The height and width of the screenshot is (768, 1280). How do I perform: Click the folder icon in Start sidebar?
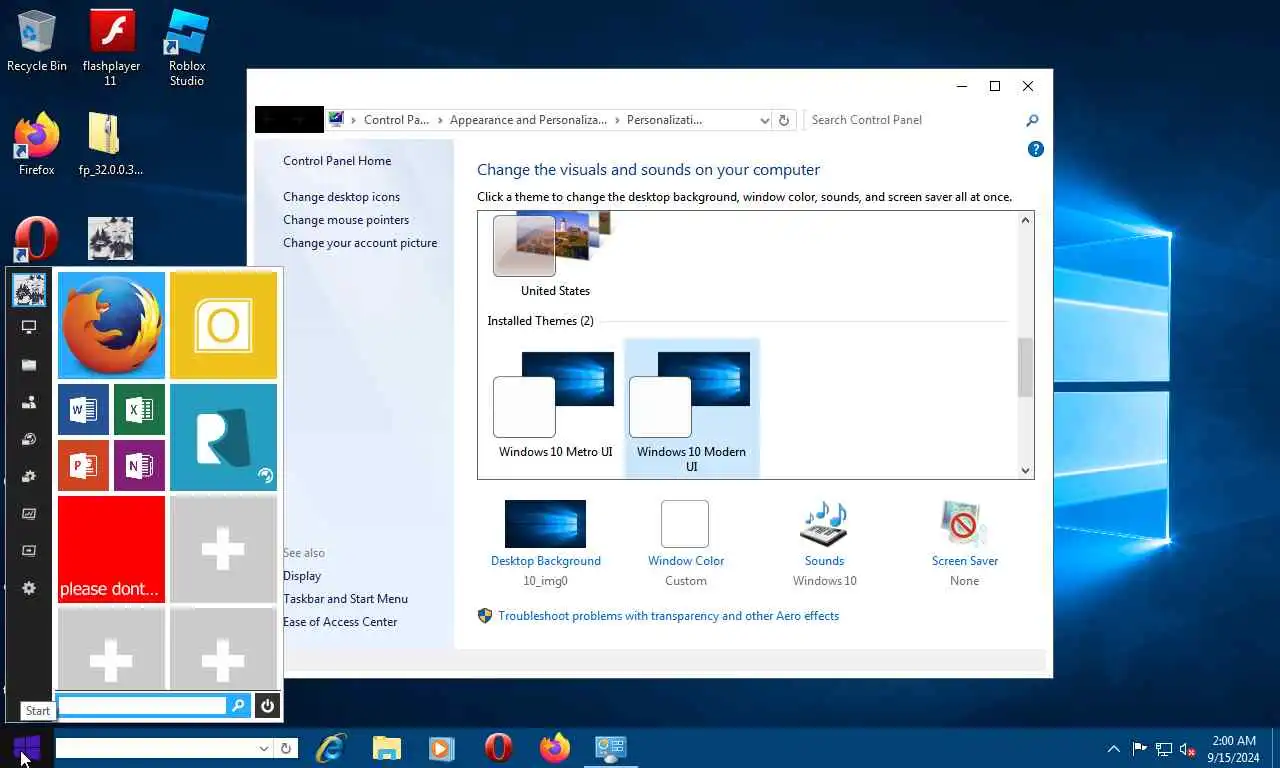coord(29,365)
